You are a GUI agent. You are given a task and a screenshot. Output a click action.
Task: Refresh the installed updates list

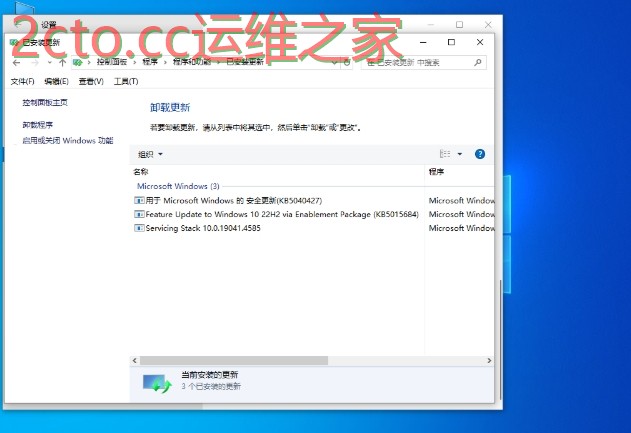(346, 63)
